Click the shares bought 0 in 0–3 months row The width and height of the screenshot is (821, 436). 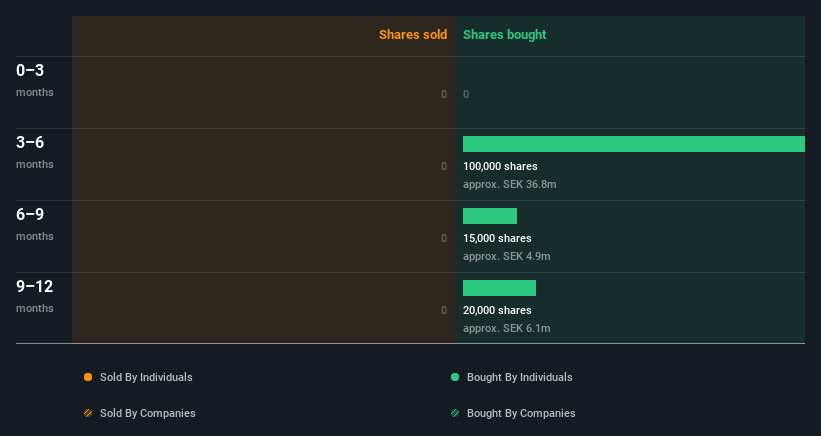[466, 94]
